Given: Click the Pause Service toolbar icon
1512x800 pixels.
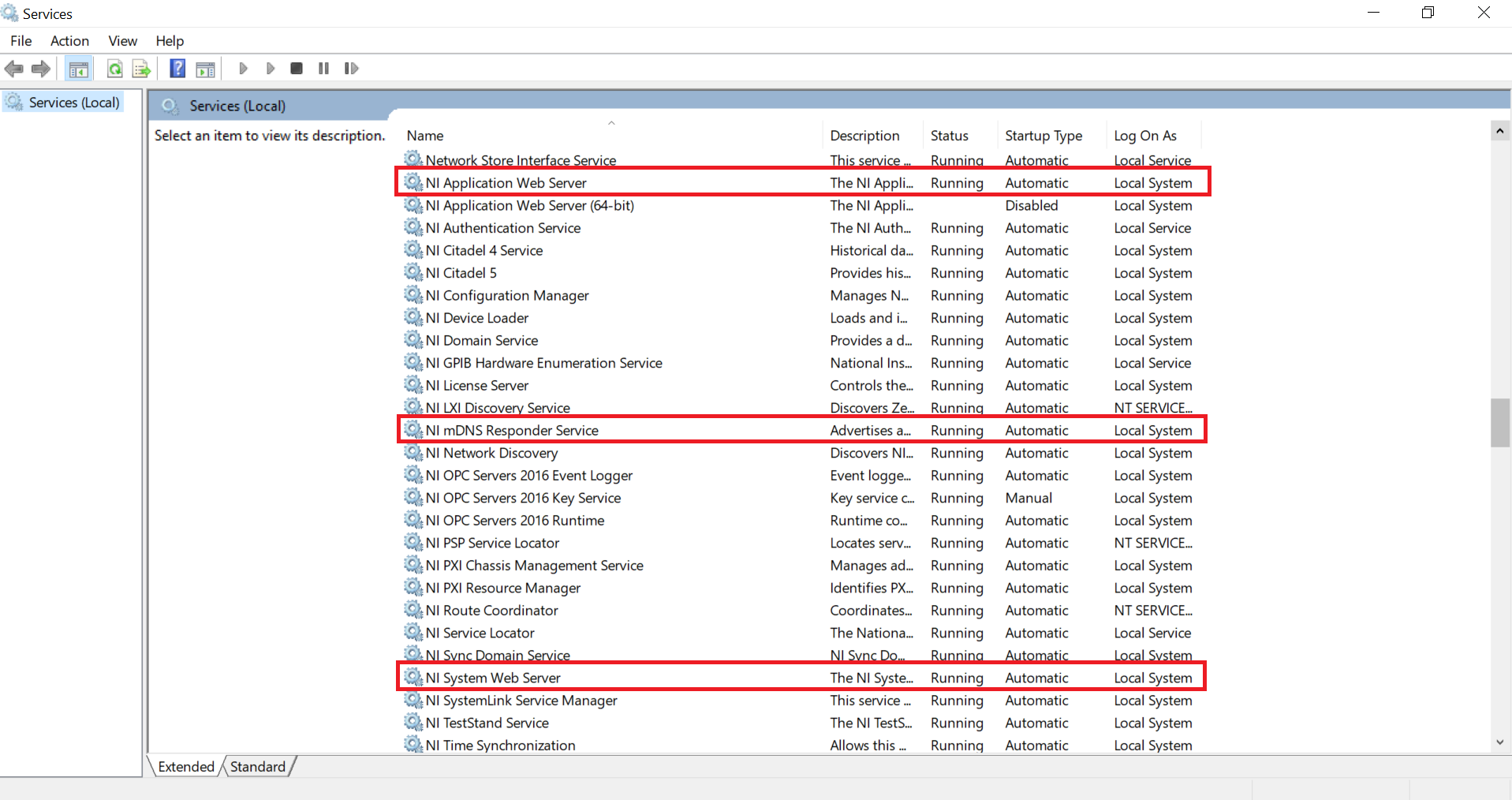Looking at the screenshot, I should click(323, 69).
